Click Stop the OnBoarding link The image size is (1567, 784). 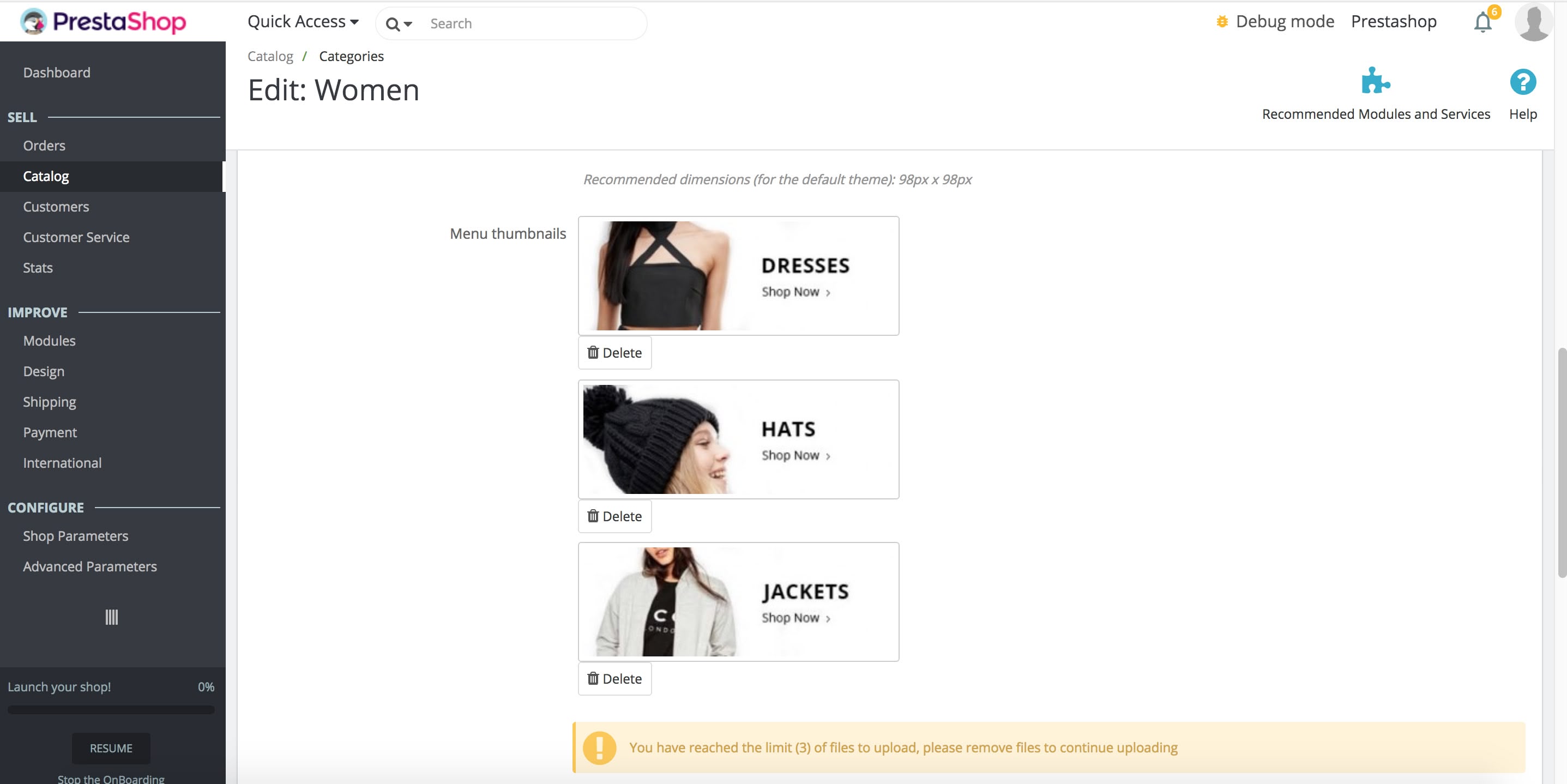point(111,779)
